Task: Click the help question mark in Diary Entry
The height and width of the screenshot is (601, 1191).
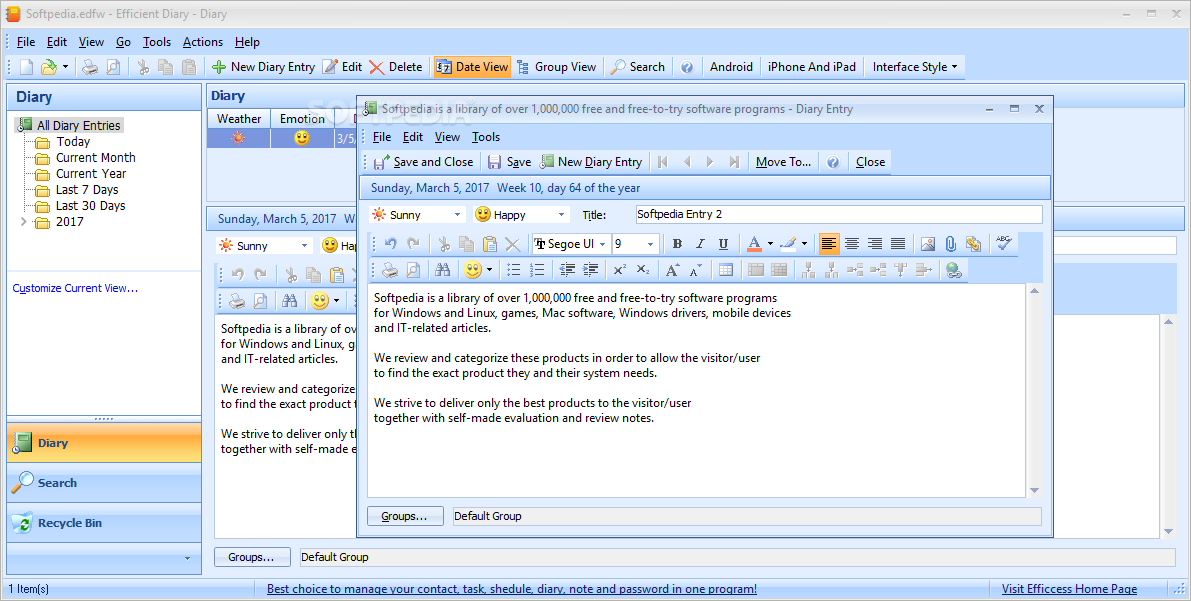Action: [x=833, y=162]
